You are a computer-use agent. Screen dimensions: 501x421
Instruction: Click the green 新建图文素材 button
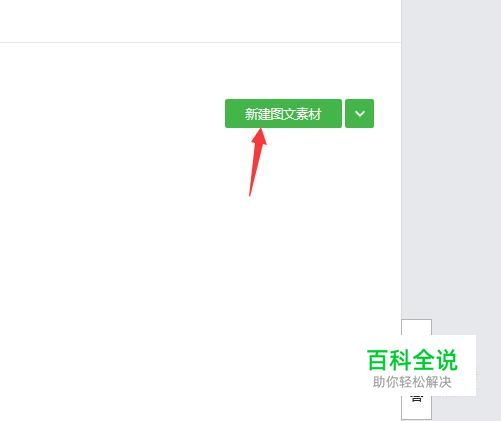[x=283, y=113]
